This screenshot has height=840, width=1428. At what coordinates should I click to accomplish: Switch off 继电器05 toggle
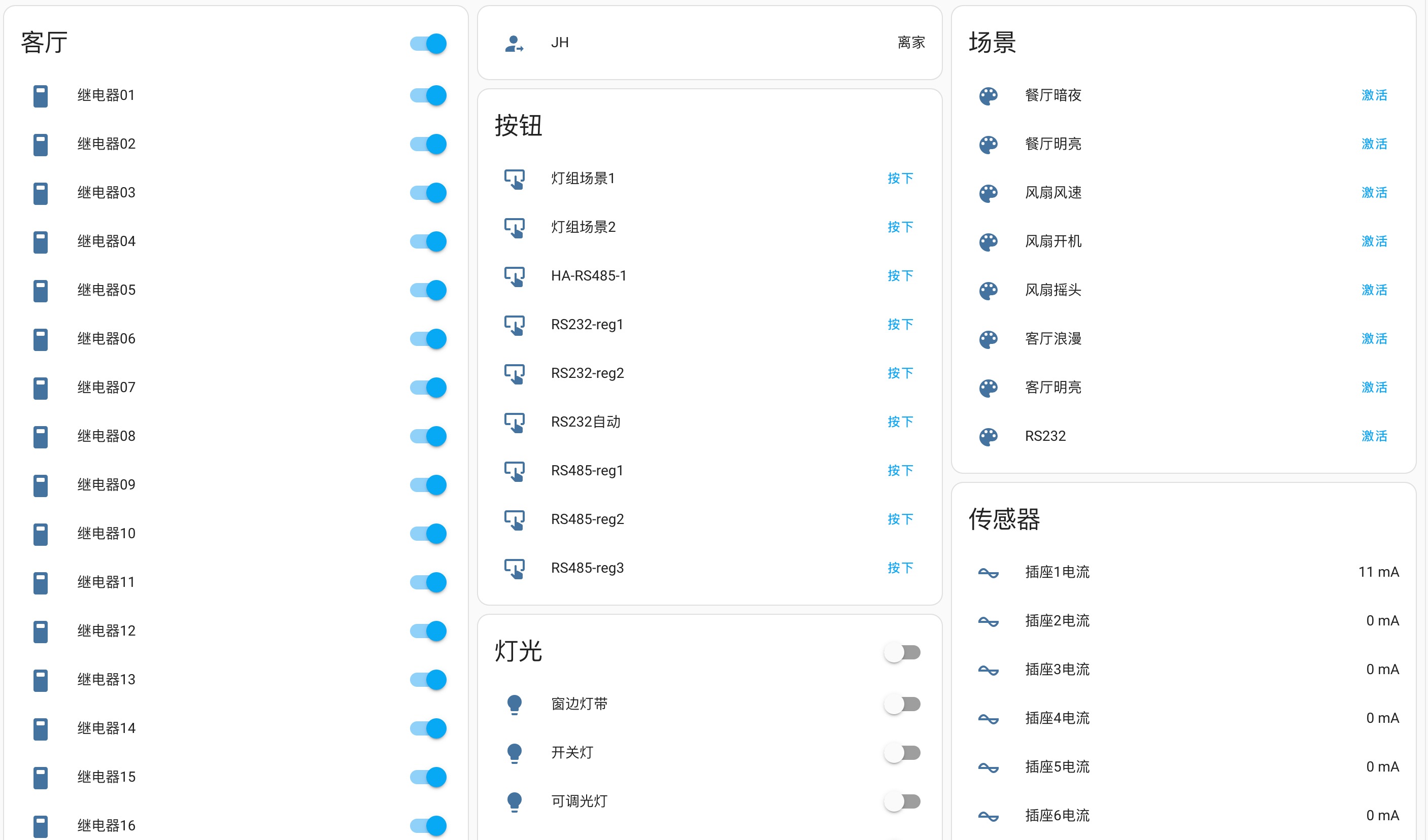[428, 291]
